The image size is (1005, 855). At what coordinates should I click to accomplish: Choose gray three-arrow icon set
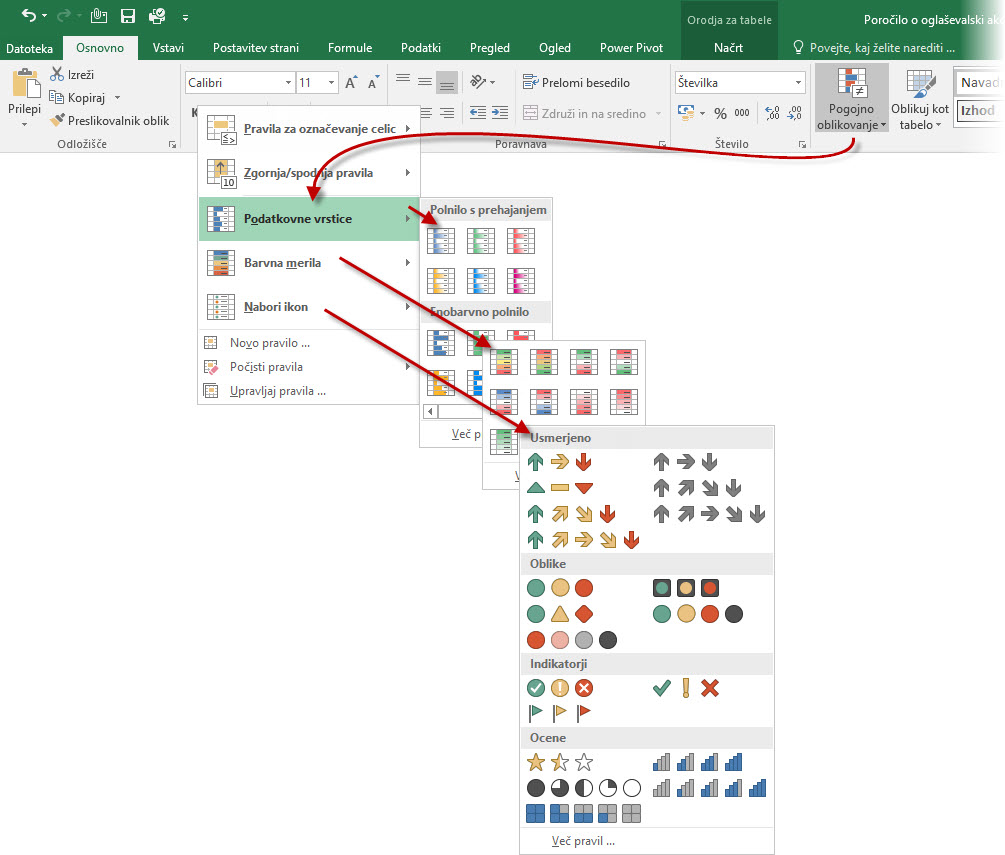click(x=685, y=461)
